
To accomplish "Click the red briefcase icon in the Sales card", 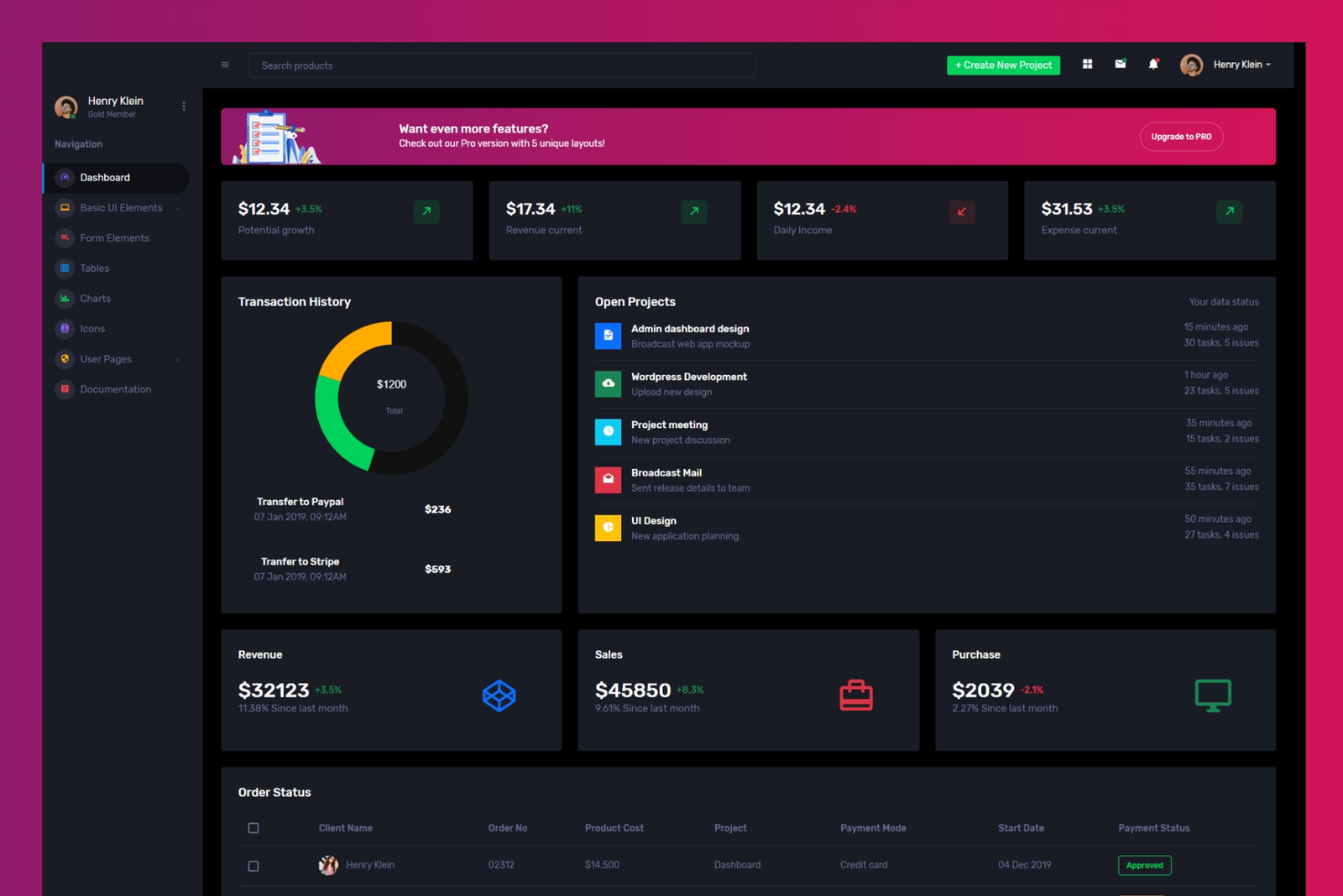I will point(856,694).
